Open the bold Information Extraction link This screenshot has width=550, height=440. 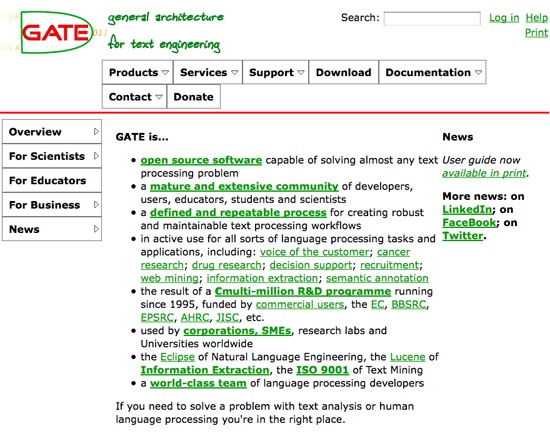click(x=205, y=370)
